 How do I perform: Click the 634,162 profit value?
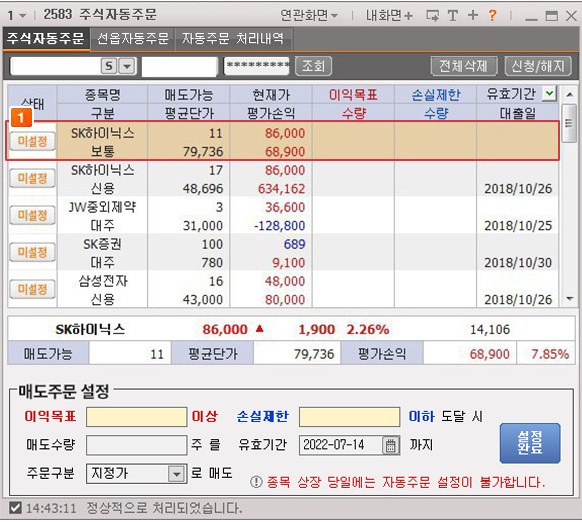pyautogui.click(x=281, y=189)
